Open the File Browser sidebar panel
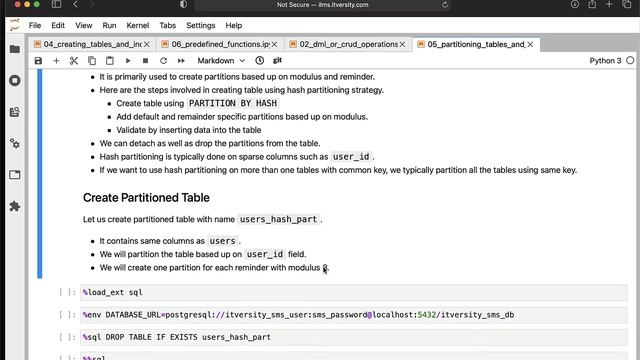This screenshot has width=640, height=360. pos(15,49)
